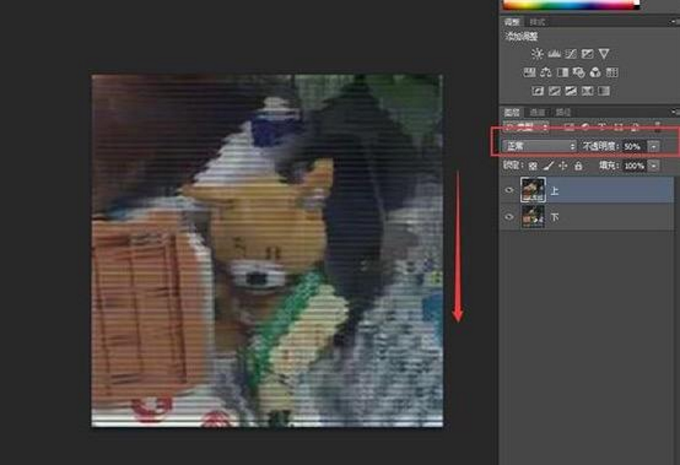
Task: Switch to the 路径 tab
Action: [563, 112]
